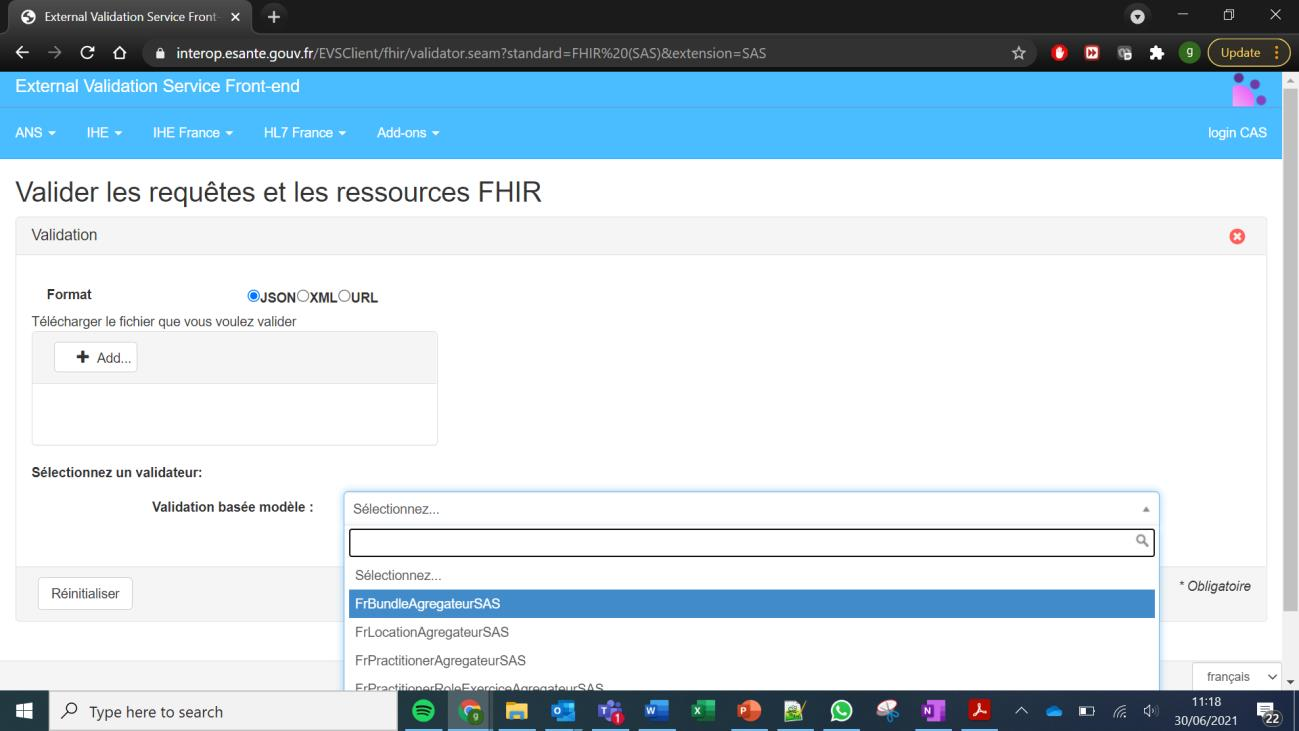Choose FrLocationAgregateurSAS from the list

tap(432, 632)
